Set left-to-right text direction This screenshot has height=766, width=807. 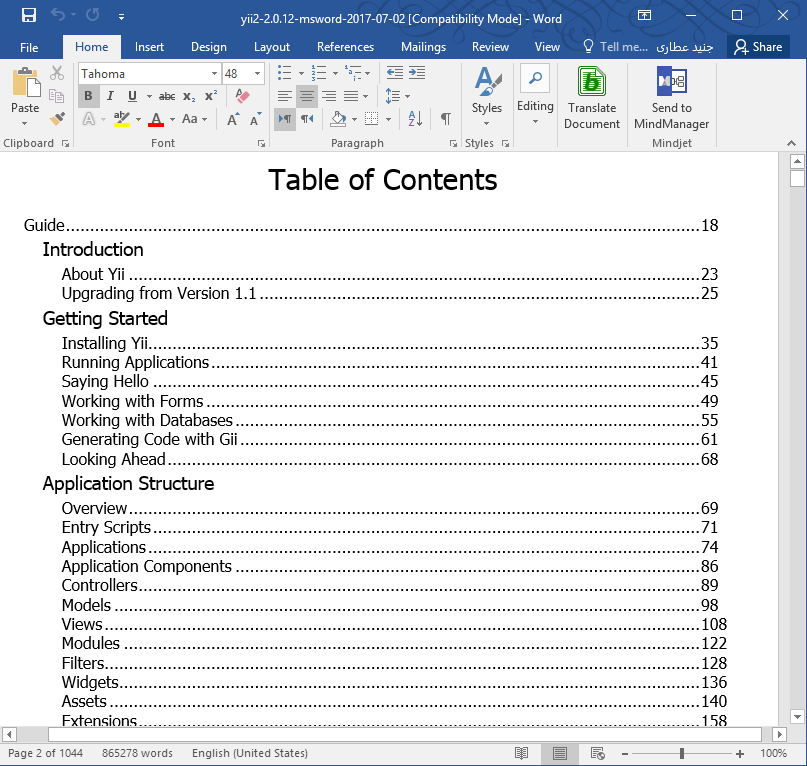point(285,119)
